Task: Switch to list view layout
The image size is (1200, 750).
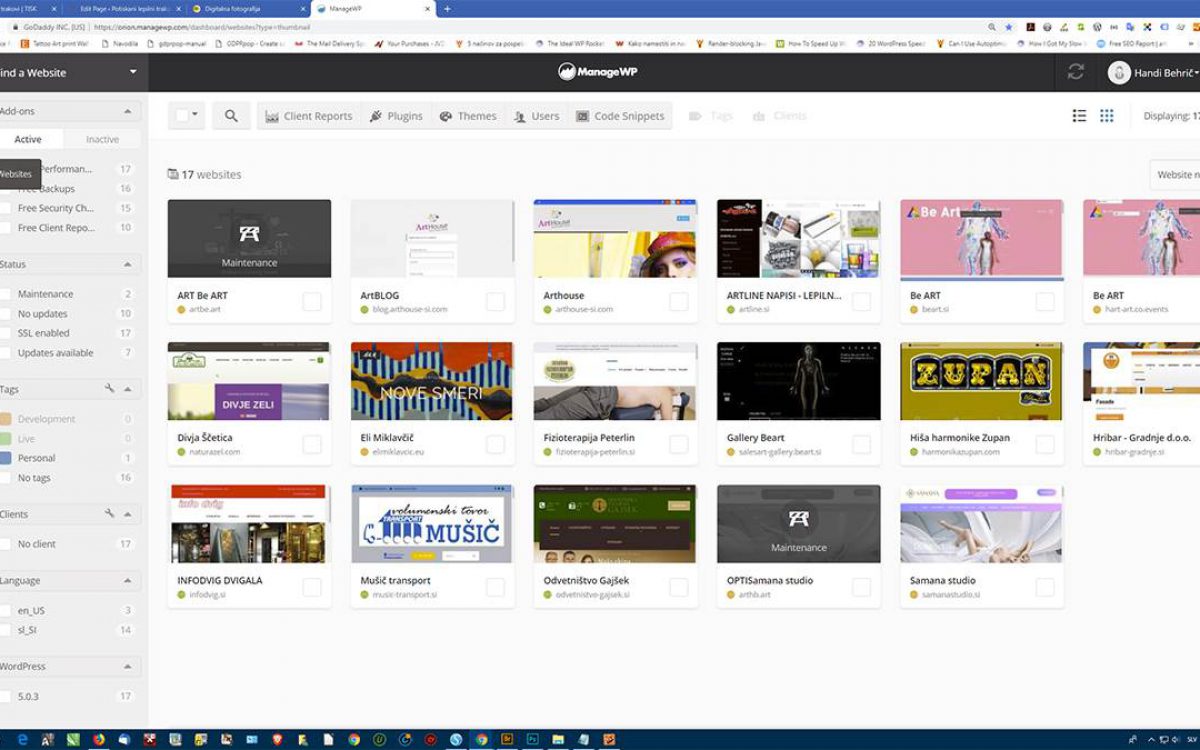Action: [1079, 116]
